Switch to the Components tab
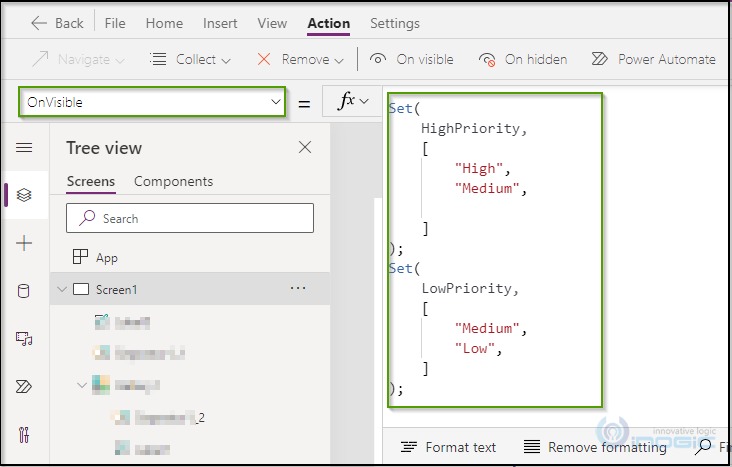 pyautogui.click(x=173, y=181)
